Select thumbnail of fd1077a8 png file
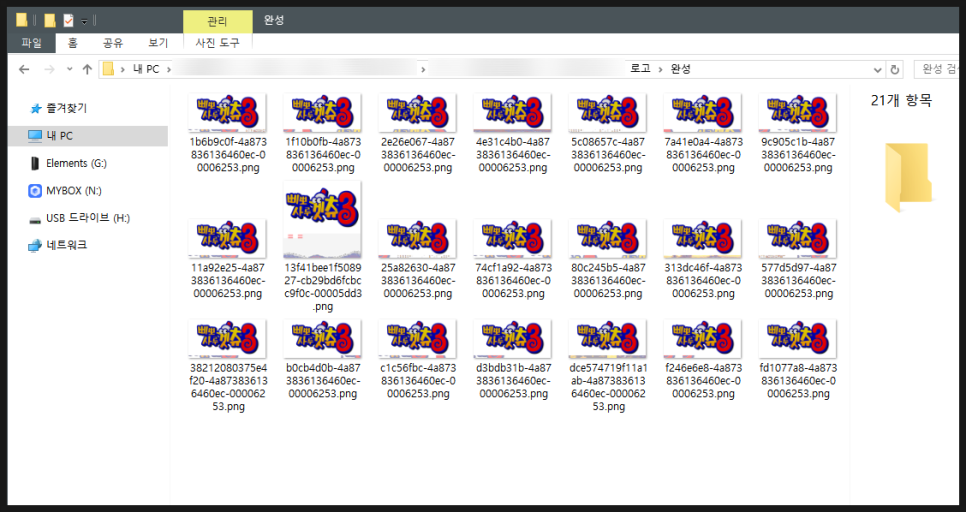The height and width of the screenshot is (512, 966). [797, 339]
